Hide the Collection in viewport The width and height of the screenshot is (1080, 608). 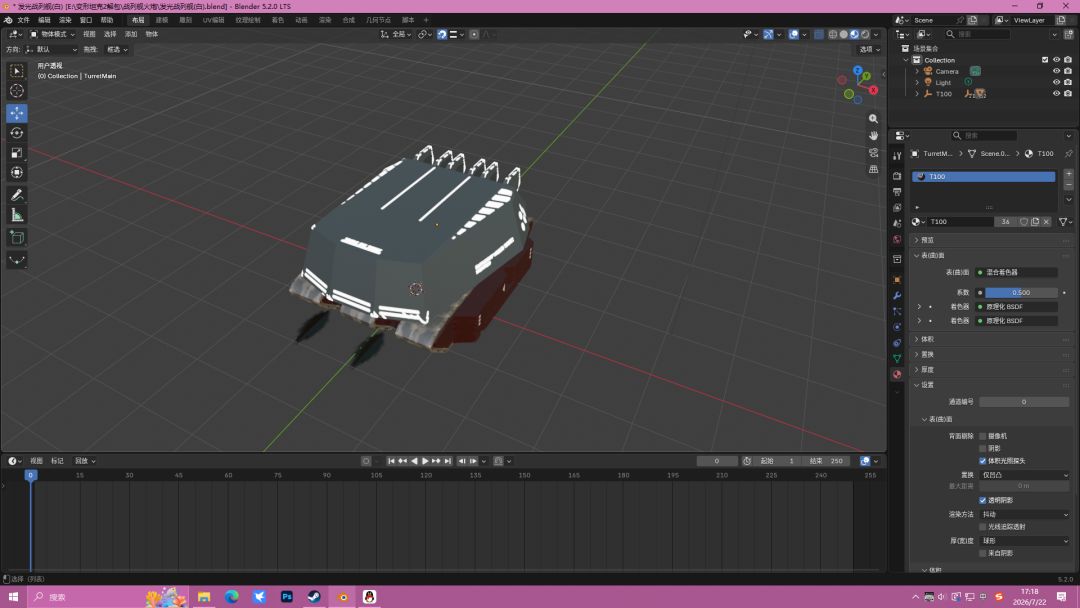point(1057,60)
